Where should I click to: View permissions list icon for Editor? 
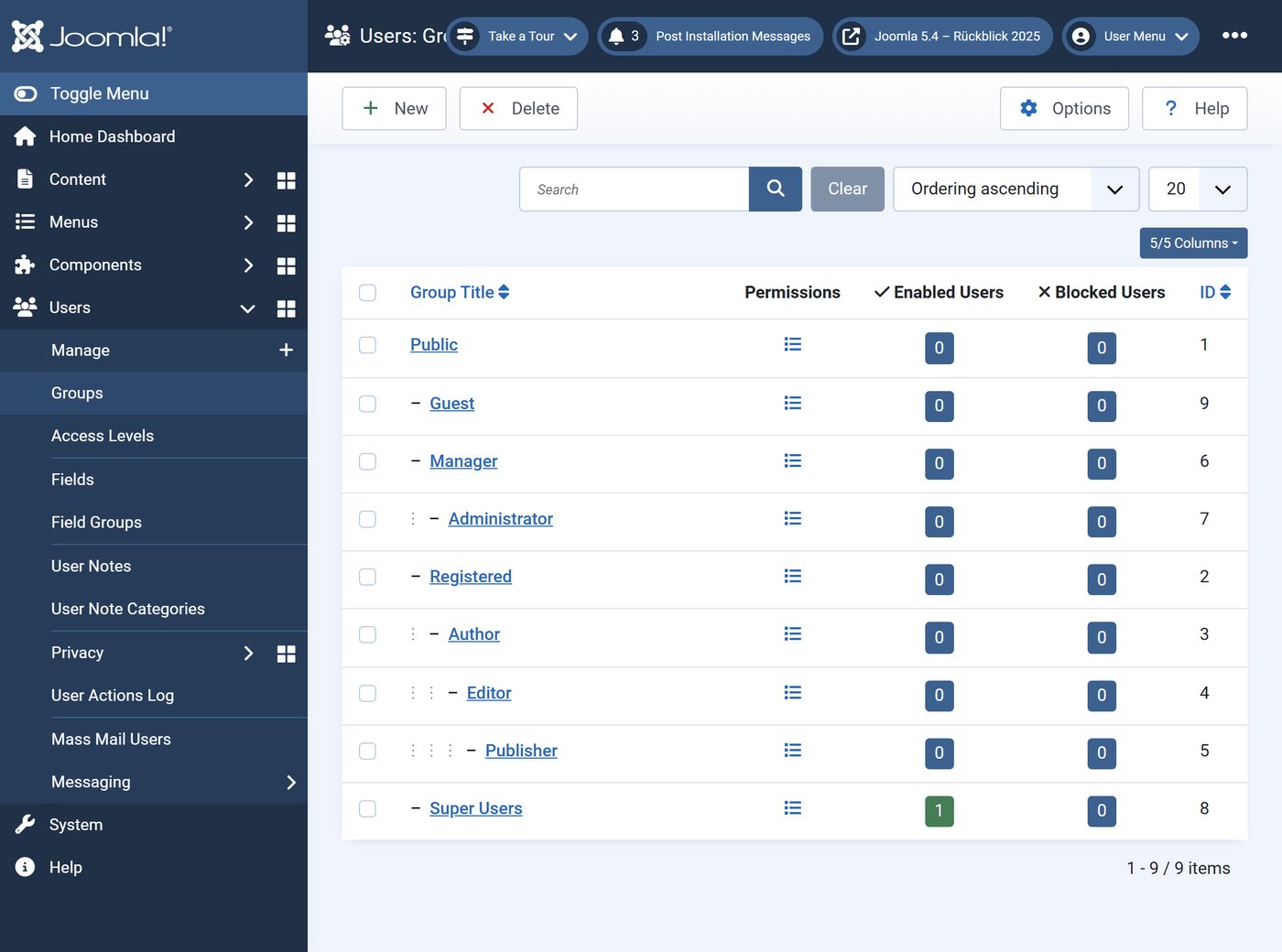[793, 692]
